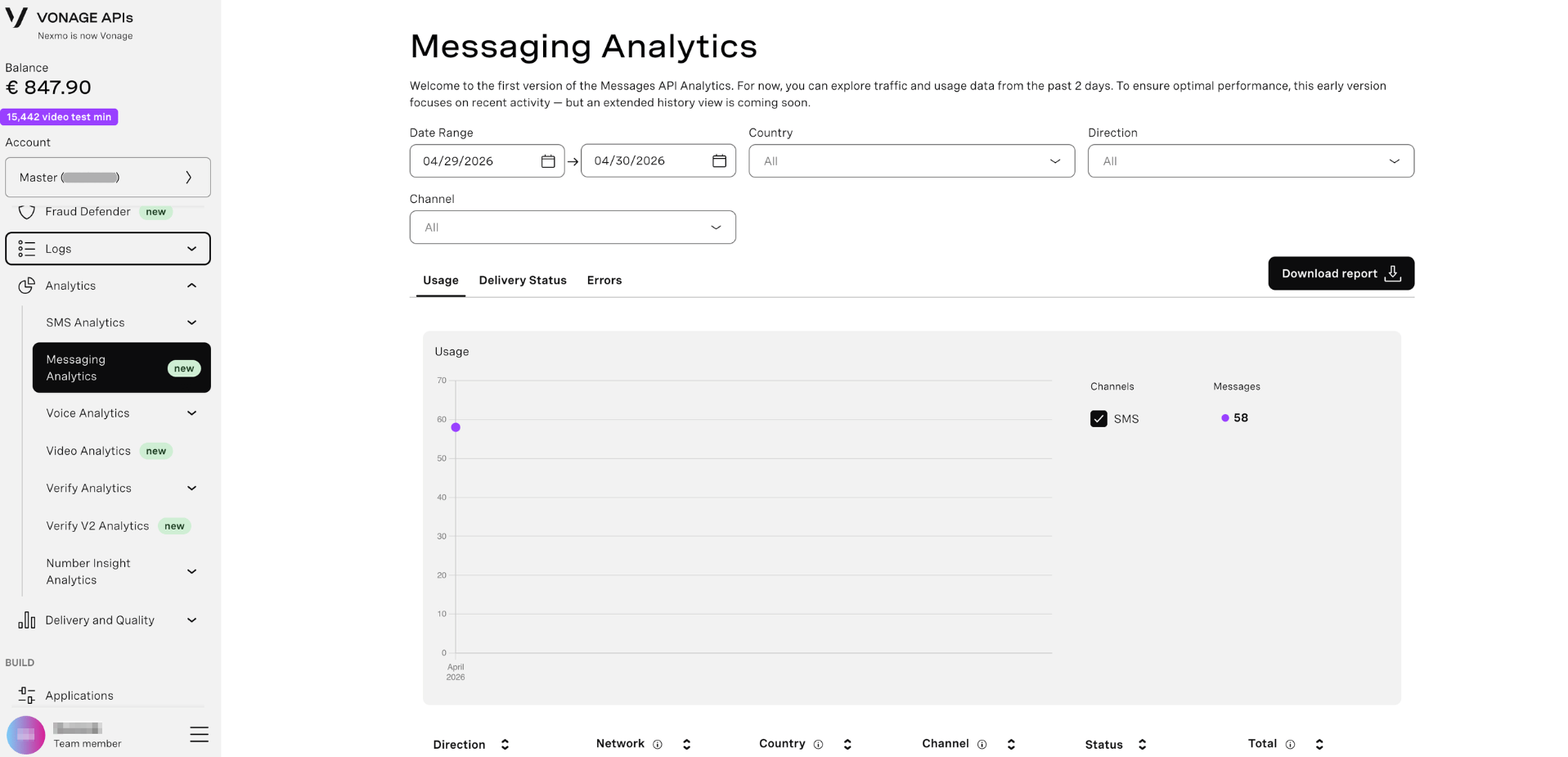Expand Number Insight Analytics chevron

[x=191, y=571]
